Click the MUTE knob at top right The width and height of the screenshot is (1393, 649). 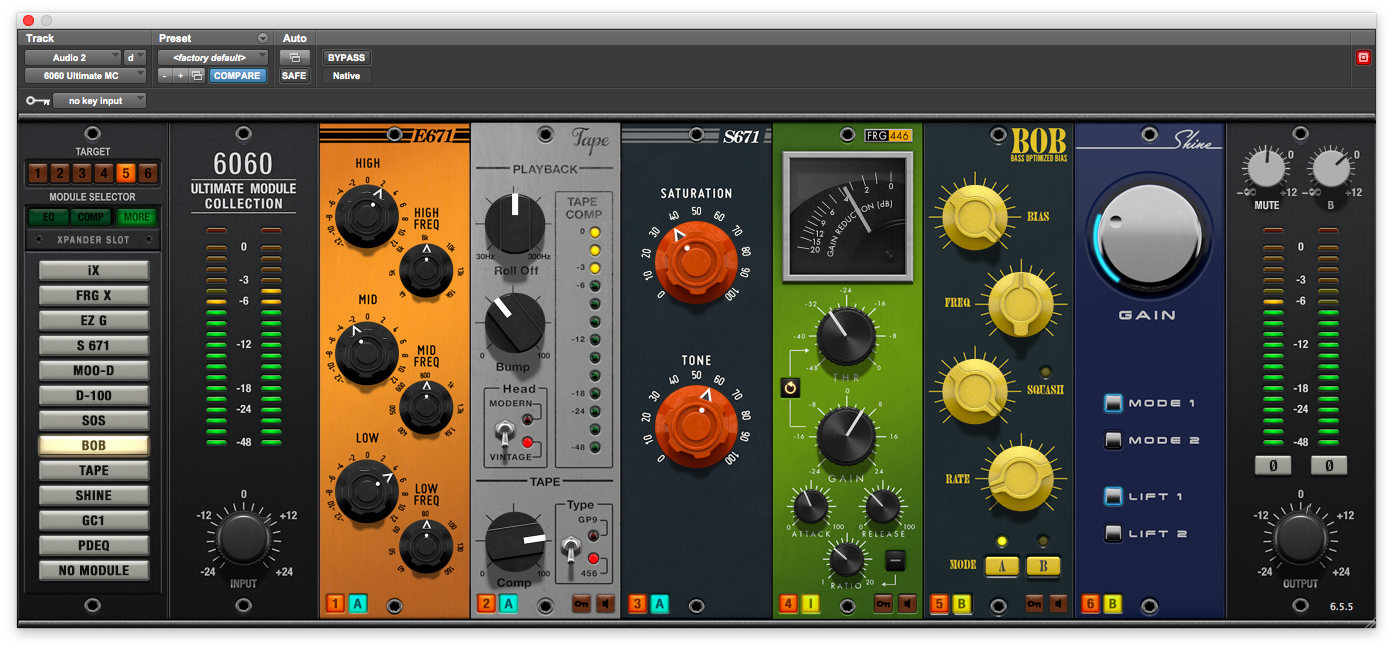(1266, 167)
